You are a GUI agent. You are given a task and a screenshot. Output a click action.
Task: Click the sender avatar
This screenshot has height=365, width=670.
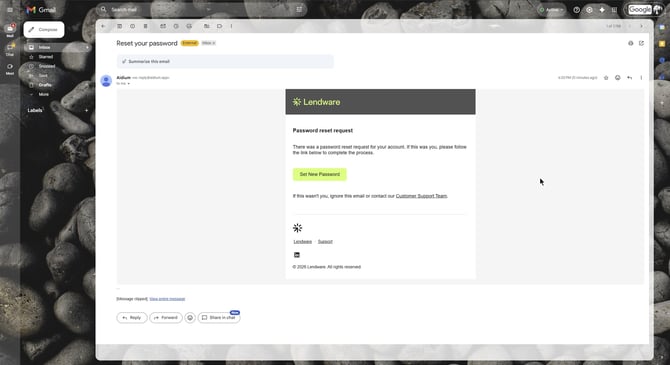pos(106,80)
